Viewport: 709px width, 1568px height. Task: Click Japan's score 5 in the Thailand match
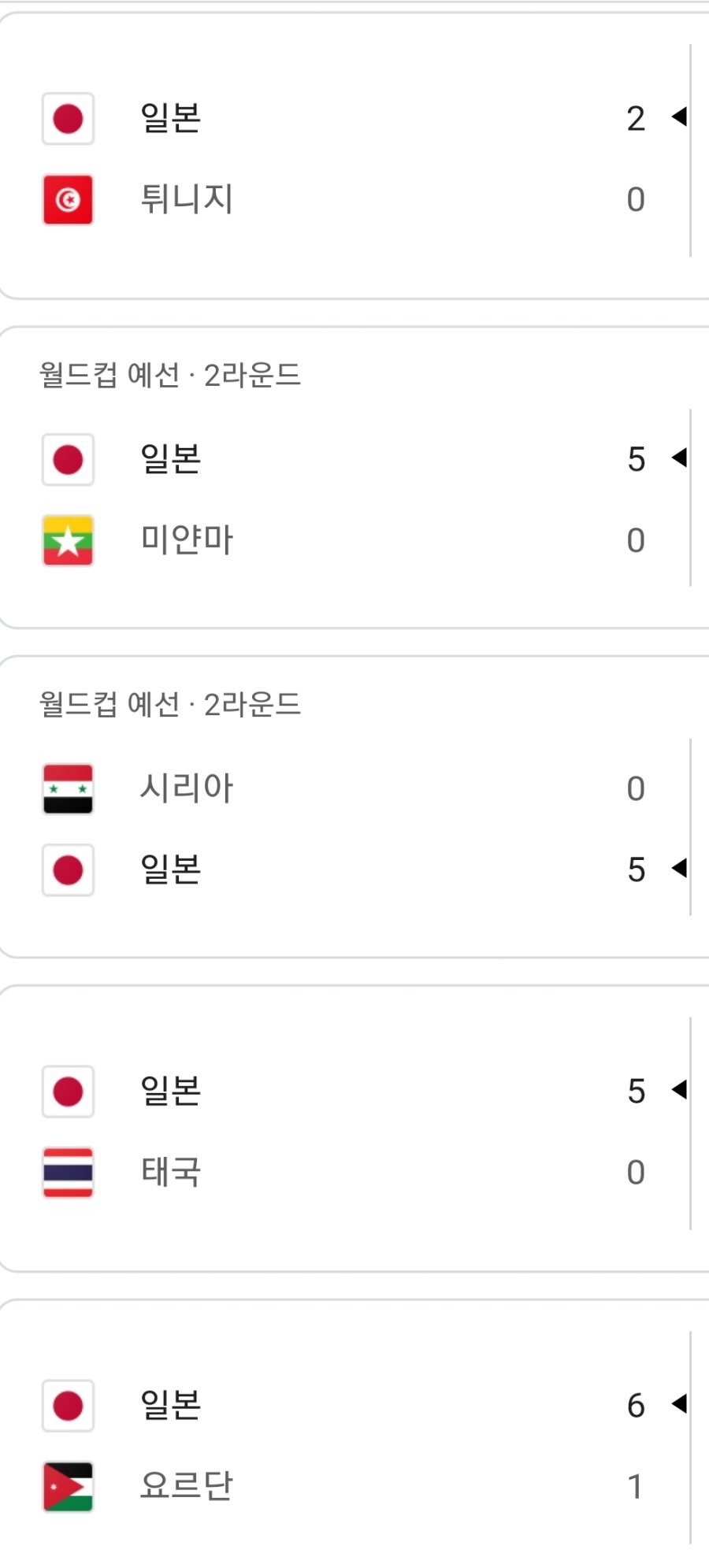636,1092
